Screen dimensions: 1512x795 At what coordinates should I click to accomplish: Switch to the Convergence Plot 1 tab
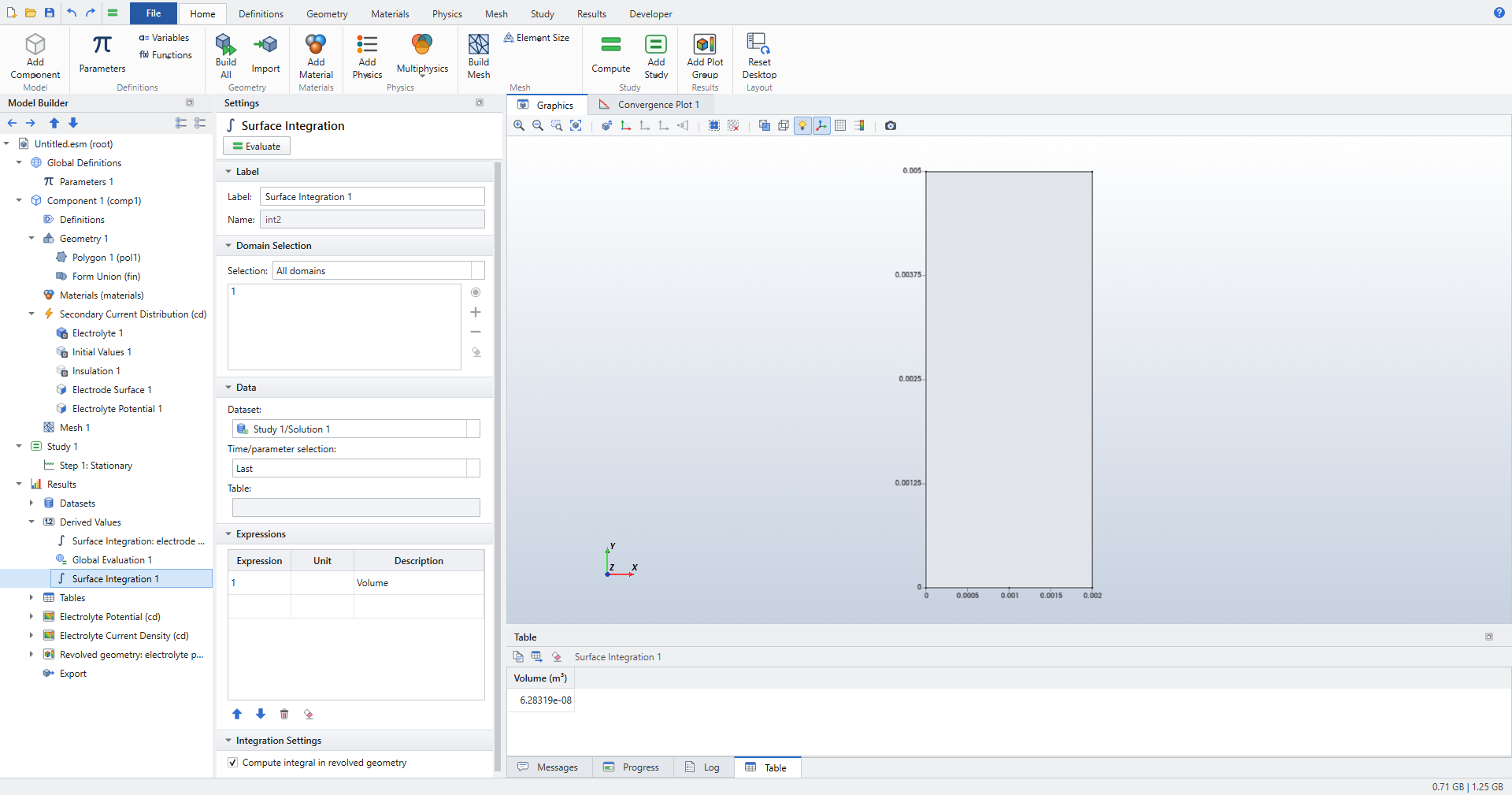click(x=649, y=105)
